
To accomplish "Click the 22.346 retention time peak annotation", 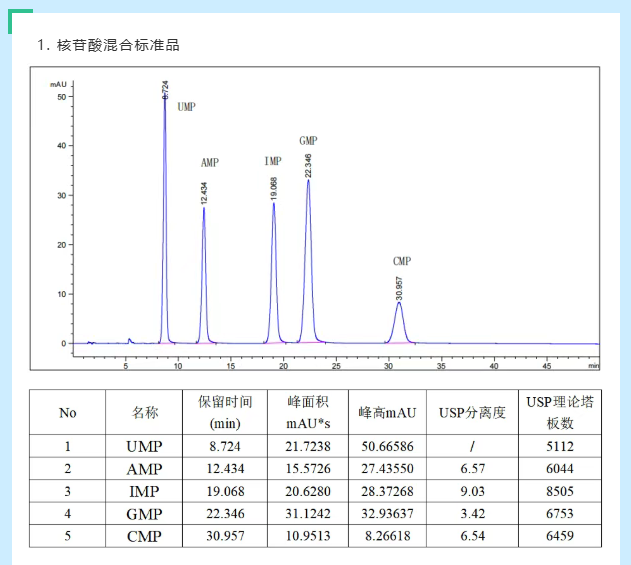I will point(308,166).
